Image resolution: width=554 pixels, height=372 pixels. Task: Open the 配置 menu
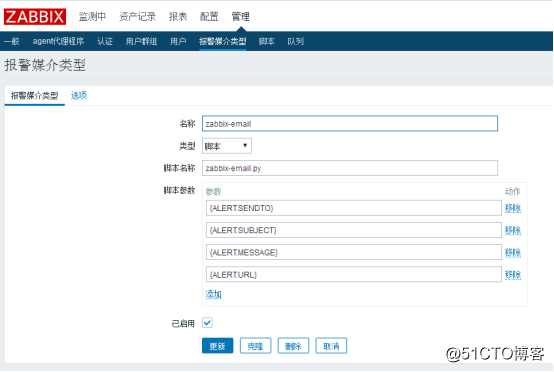pyautogui.click(x=209, y=17)
